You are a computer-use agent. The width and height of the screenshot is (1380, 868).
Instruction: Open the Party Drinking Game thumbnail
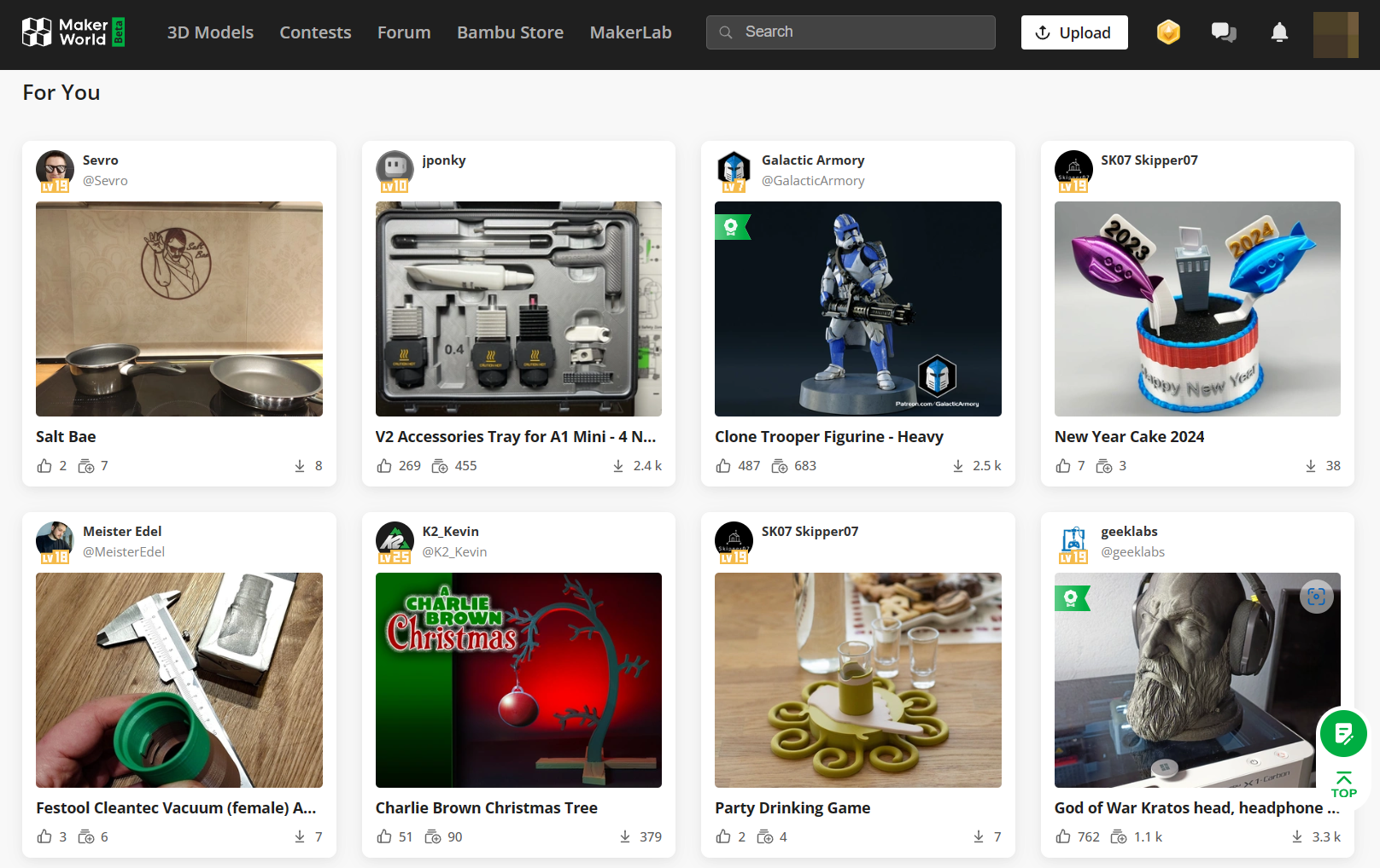tap(858, 680)
